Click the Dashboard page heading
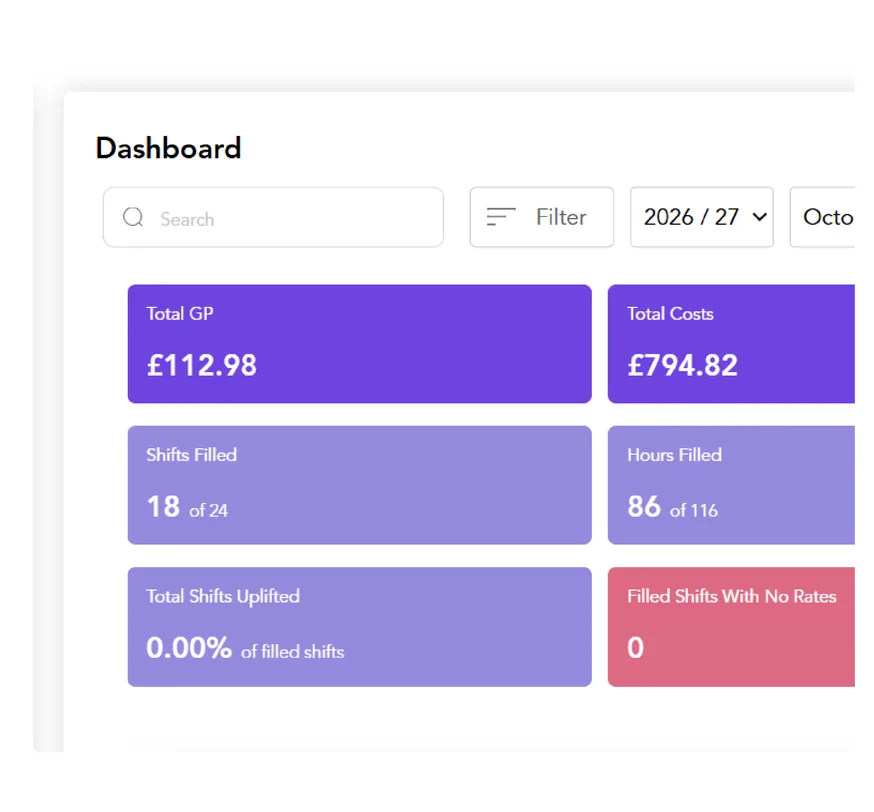Viewport: 874px width, 812px height. (x=168, y=148)
